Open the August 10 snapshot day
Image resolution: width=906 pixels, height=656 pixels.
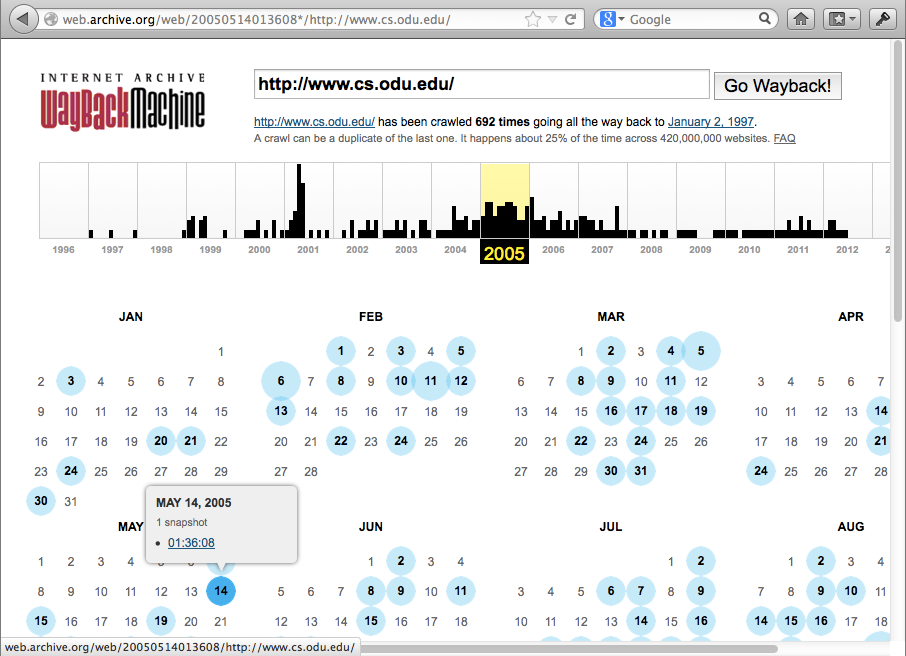tap(851, 591)
